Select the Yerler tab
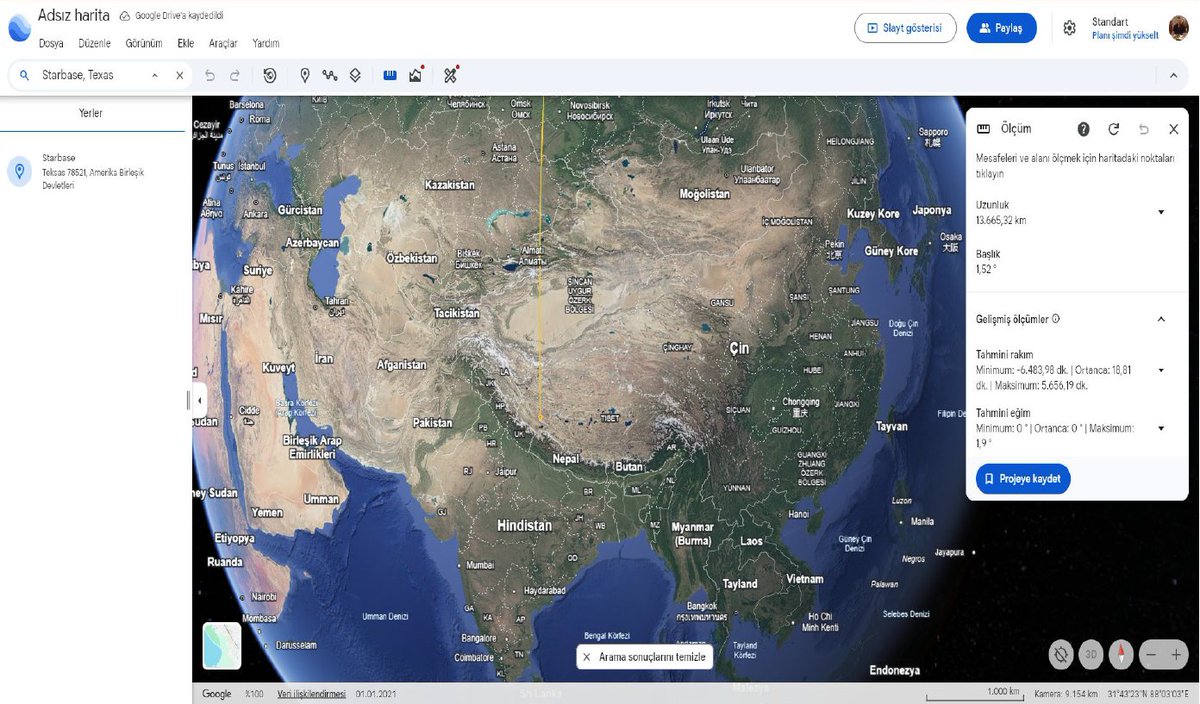Screen dimensions: 1200x704 click(x=91, y=113)
